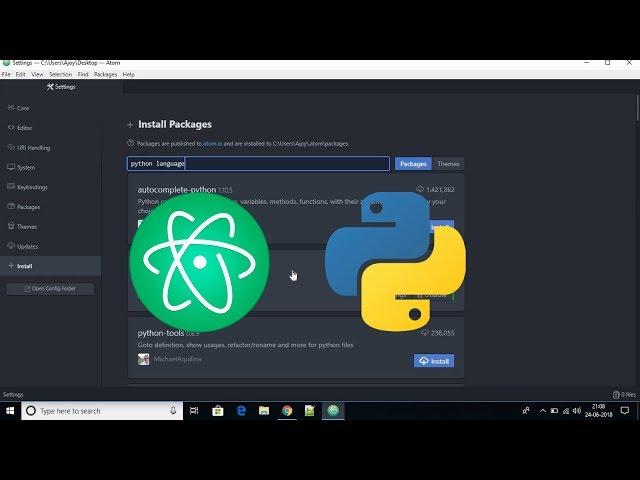Select the Packages search filter button
The width and height of the screenshot is (640, 480).
tap(413, 164)
